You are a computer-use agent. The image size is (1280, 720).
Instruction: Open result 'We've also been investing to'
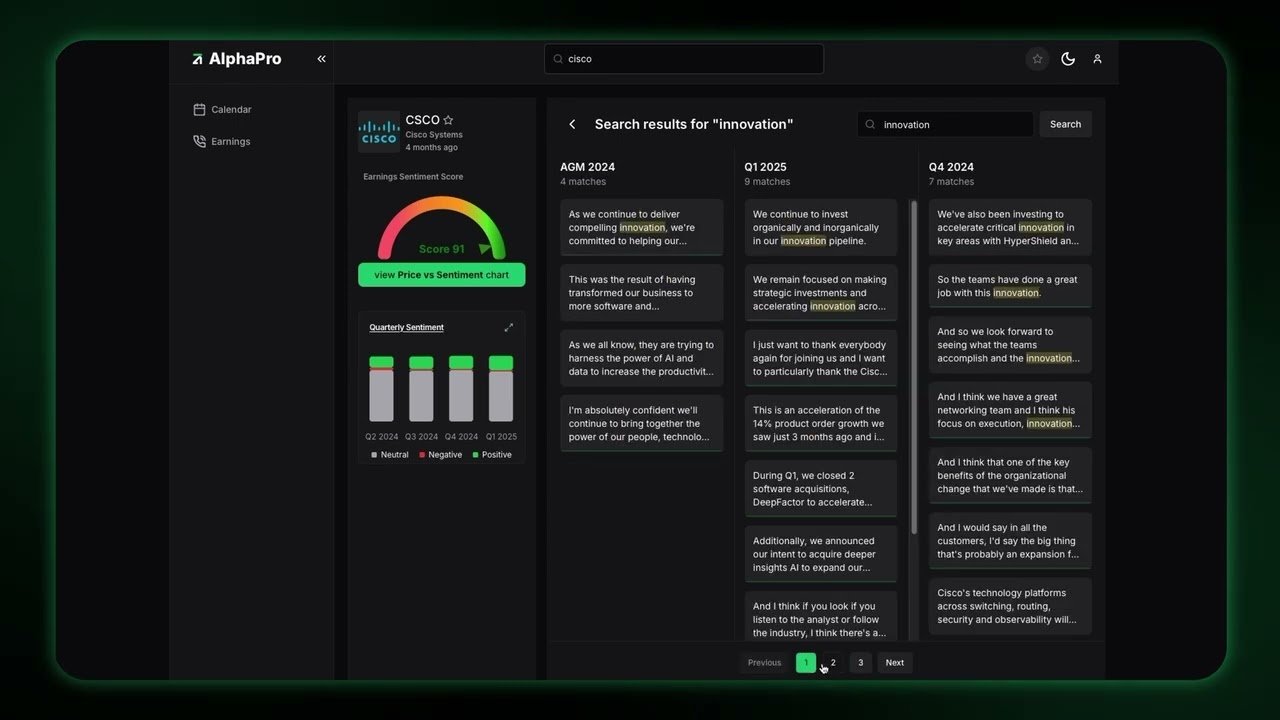[1010, 228]
